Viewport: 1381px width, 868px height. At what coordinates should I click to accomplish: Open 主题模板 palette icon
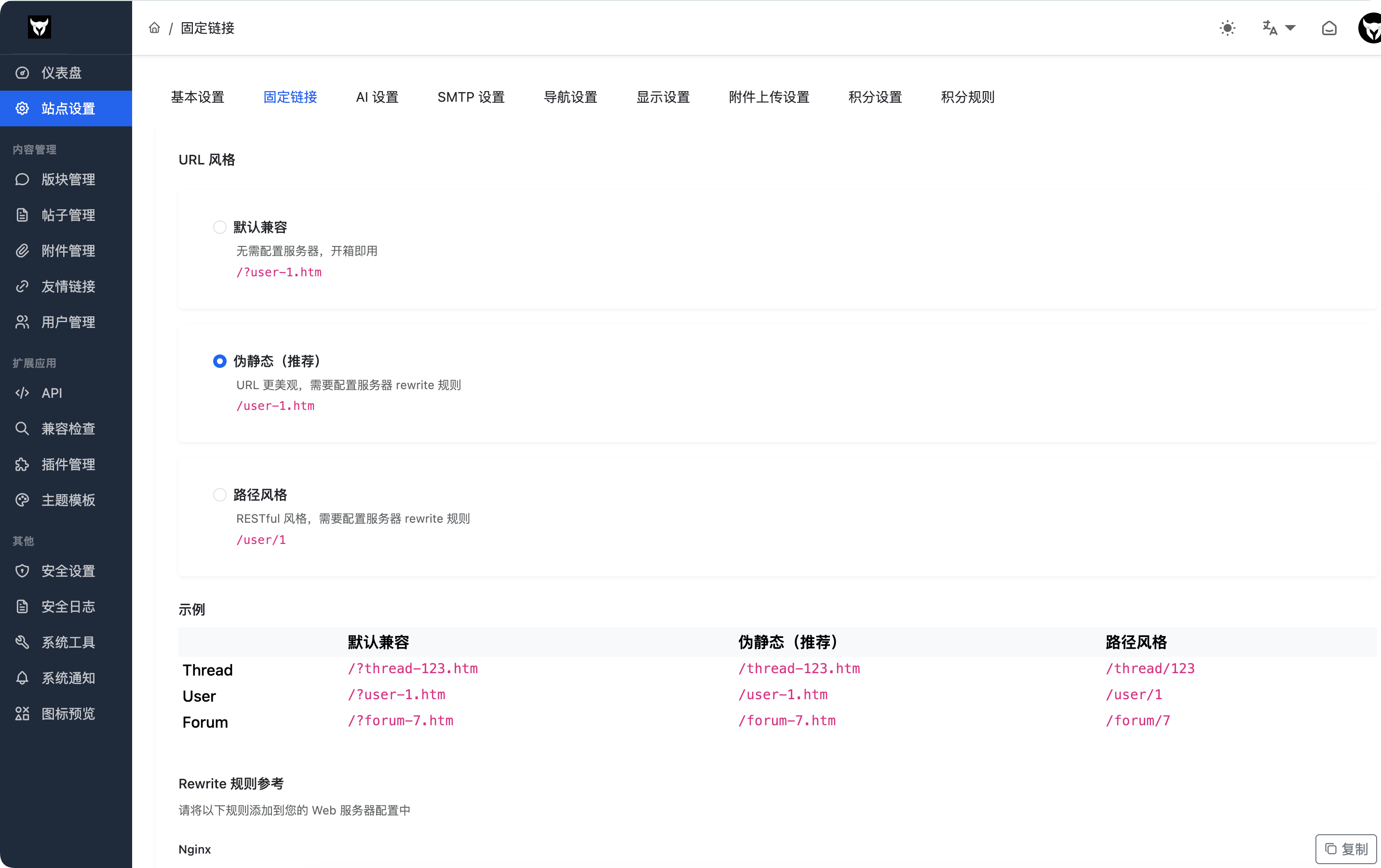22,500
